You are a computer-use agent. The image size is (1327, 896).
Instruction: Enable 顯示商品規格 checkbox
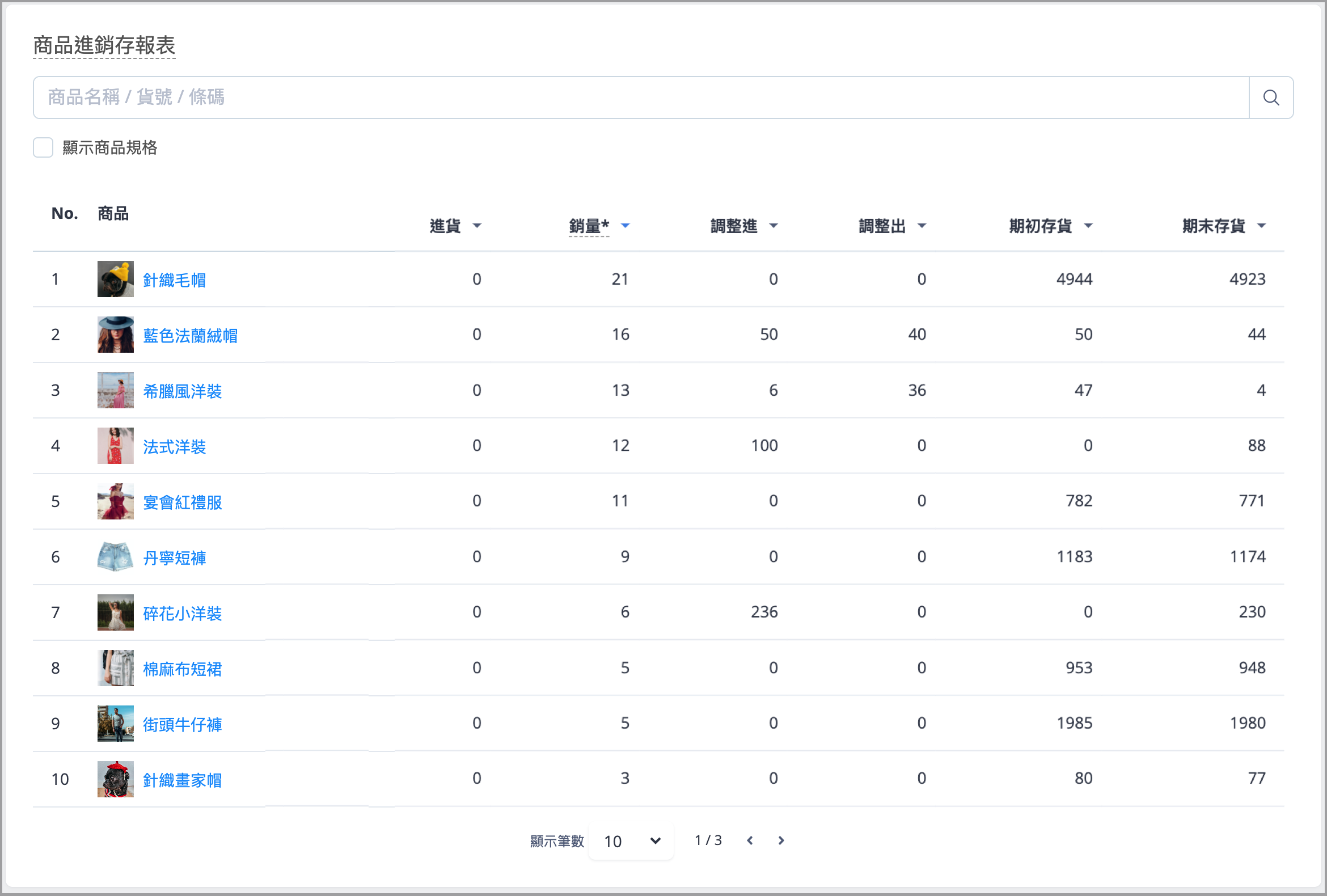pos(44,147)
